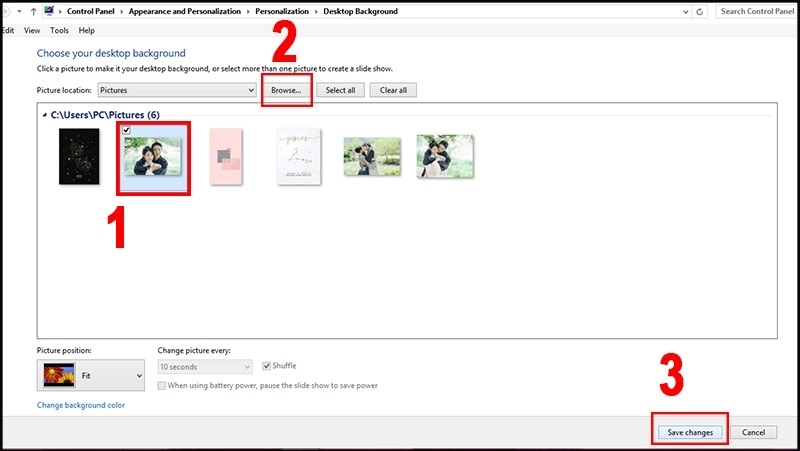The height and width of the screenshot is (451, 800).
Task: Select the fifth couple kissing photo thumbnail
Action: [x=372, y=156]
